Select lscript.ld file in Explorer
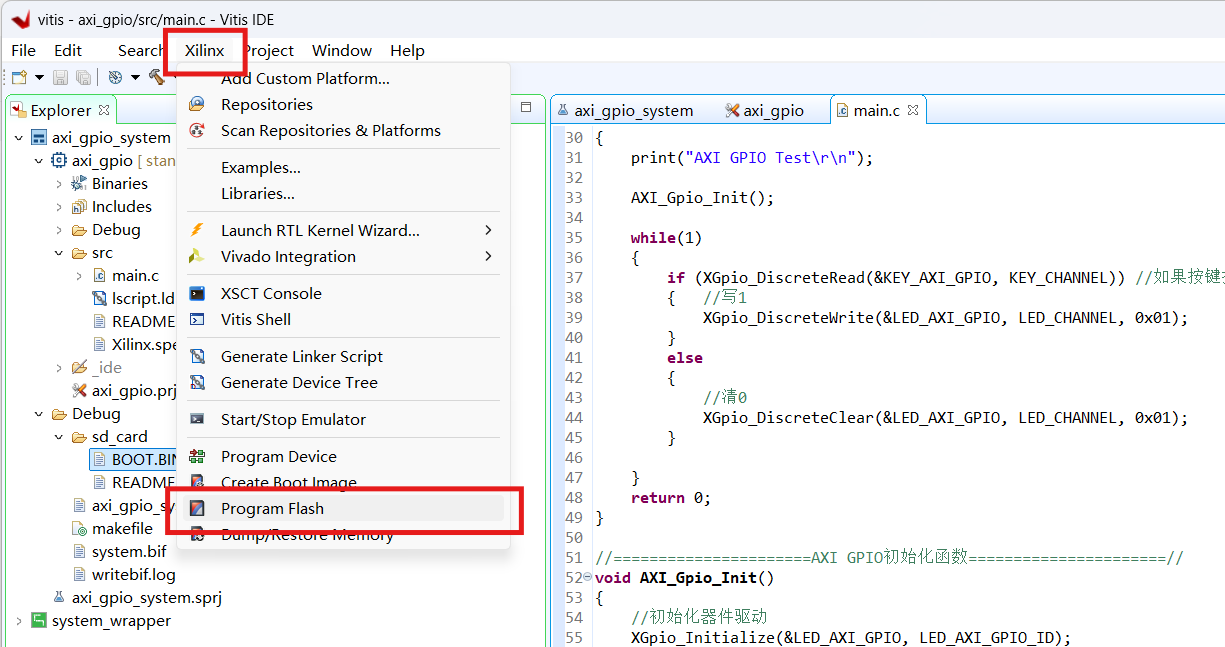1225x647 pixels. tap(143, 298)
